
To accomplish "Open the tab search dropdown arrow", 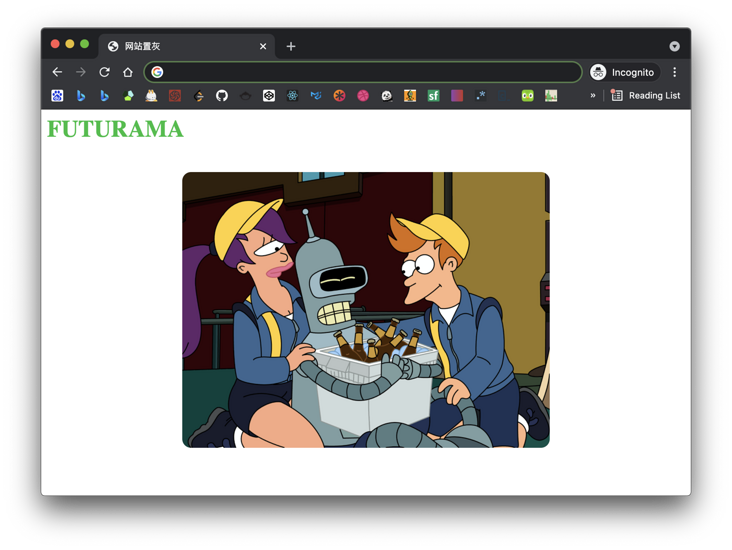I will click(x=674, y=46).
